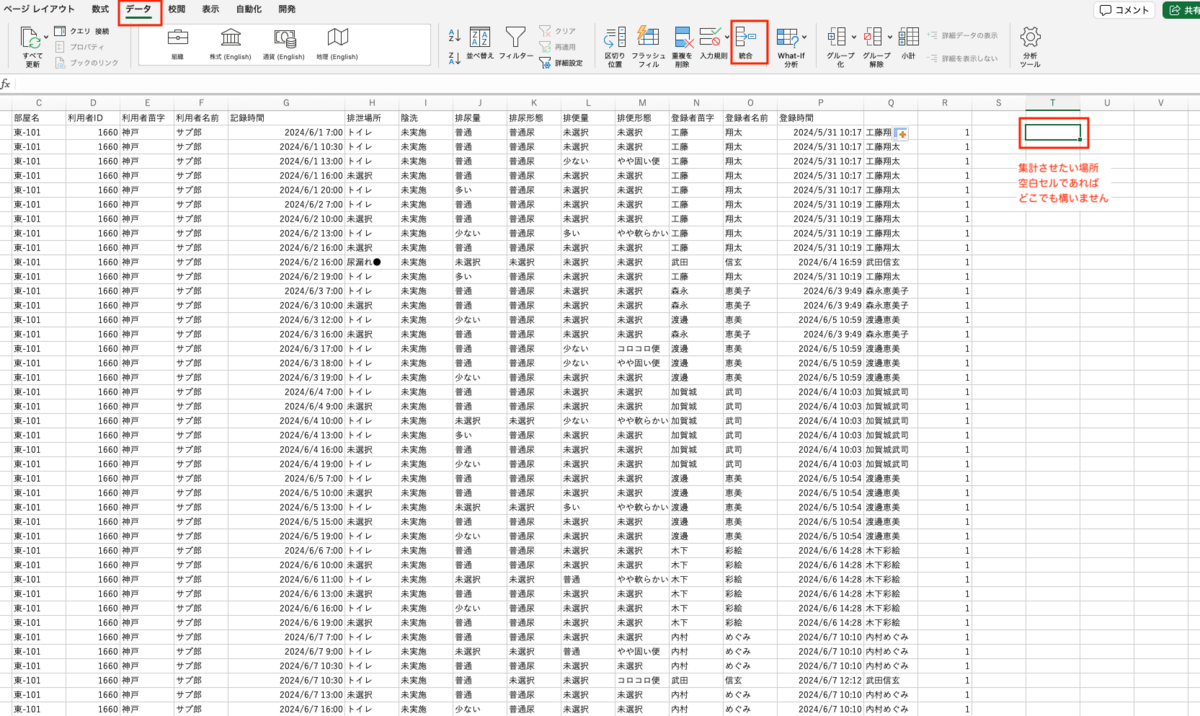
Task: Expand the グループ化 dropdown arrow
Action: click(x=853, y=39)
